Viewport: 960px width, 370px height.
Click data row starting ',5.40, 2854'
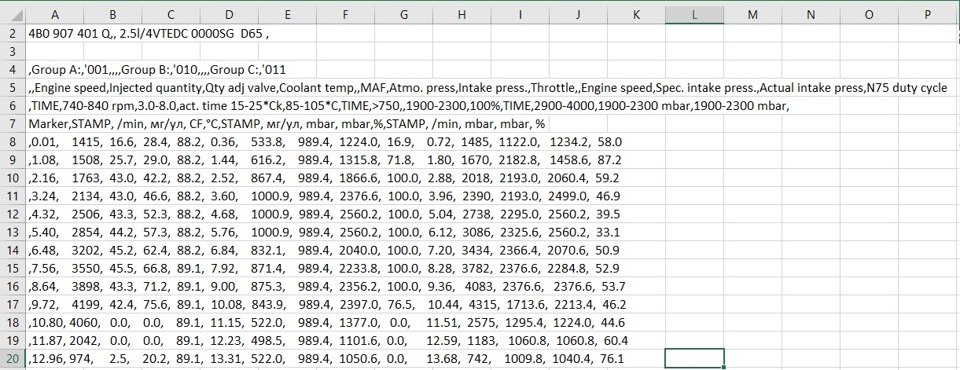[324, 232]
